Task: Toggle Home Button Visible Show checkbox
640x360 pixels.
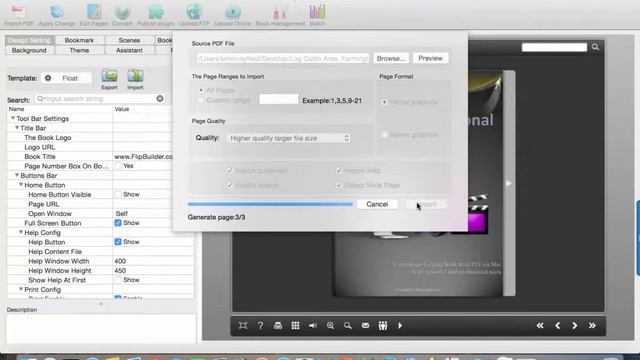Action: tap(118, 194)
